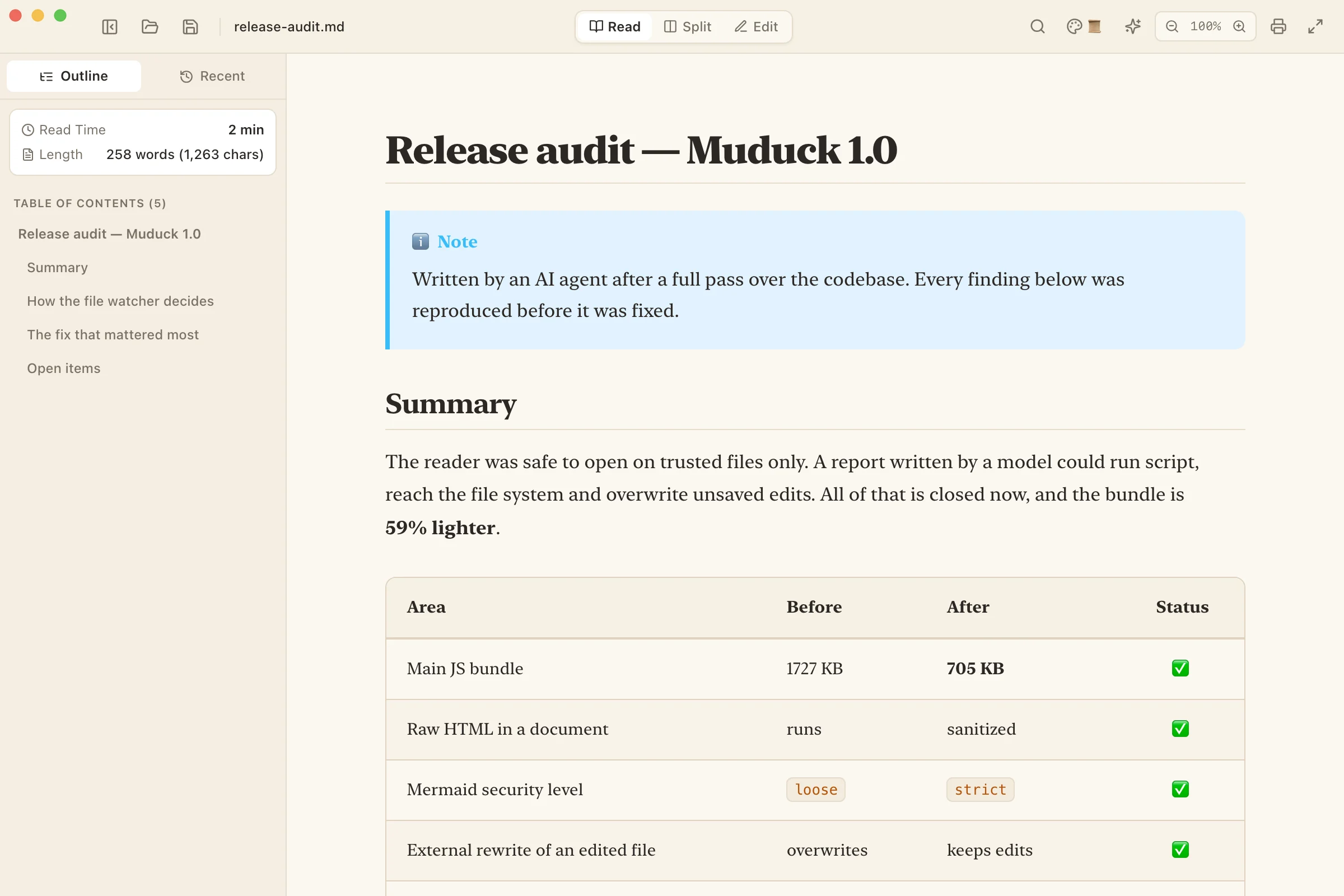Click the 'overwrites' table cell
Image resolution: width=1344 pixels, height=896 pixels.
[827, 850]
